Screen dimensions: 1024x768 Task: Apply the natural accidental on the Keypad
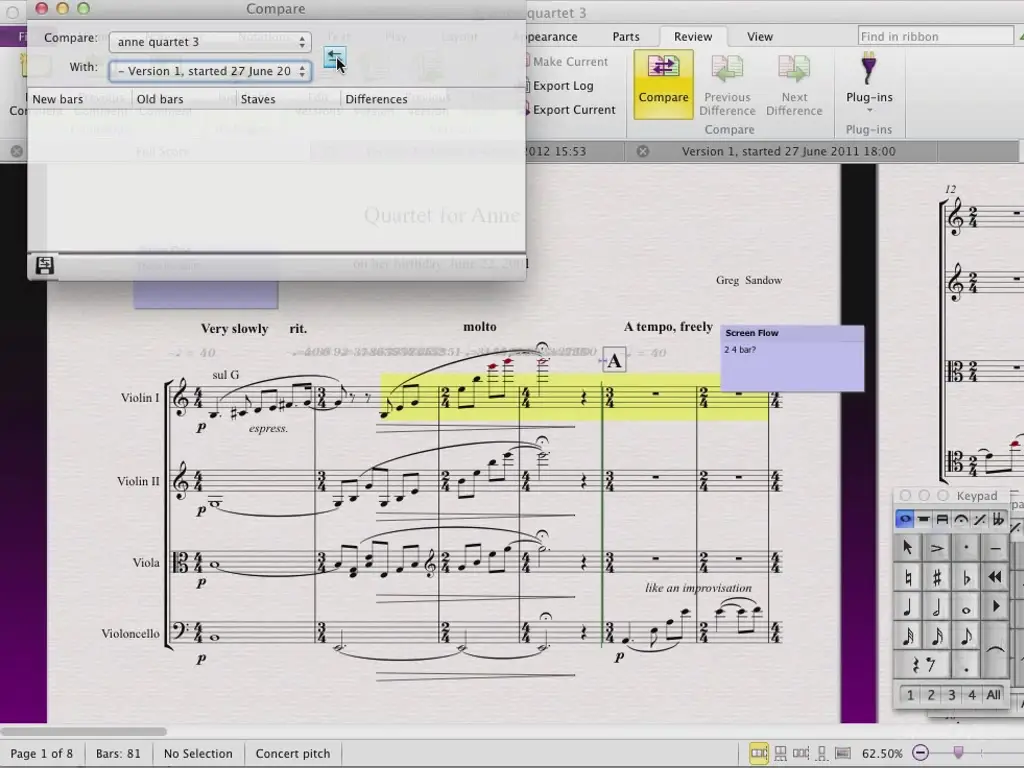coord(908,577)
